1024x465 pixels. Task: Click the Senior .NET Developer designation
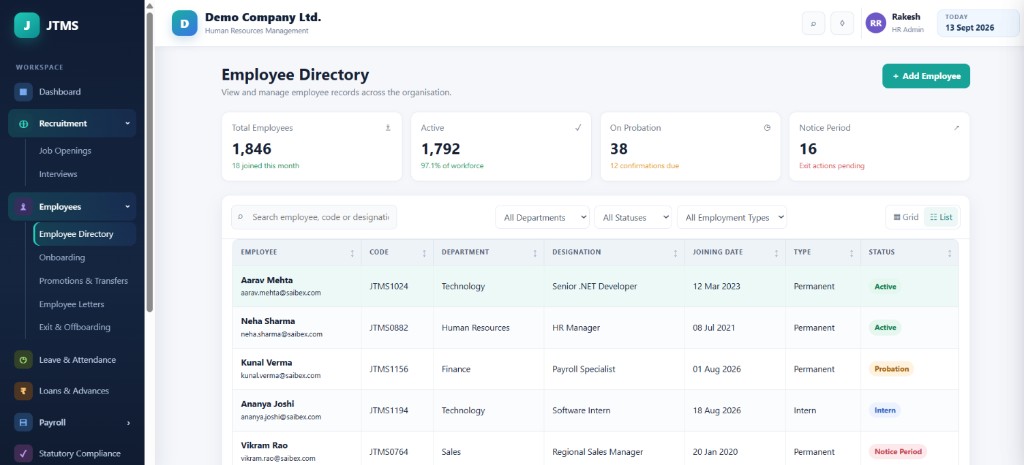(x=594, y=286)
